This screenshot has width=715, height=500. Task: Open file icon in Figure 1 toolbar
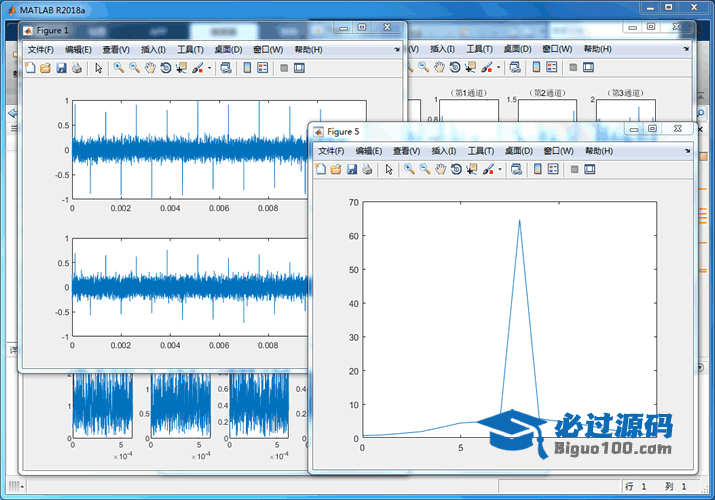[x=45, y=68]
